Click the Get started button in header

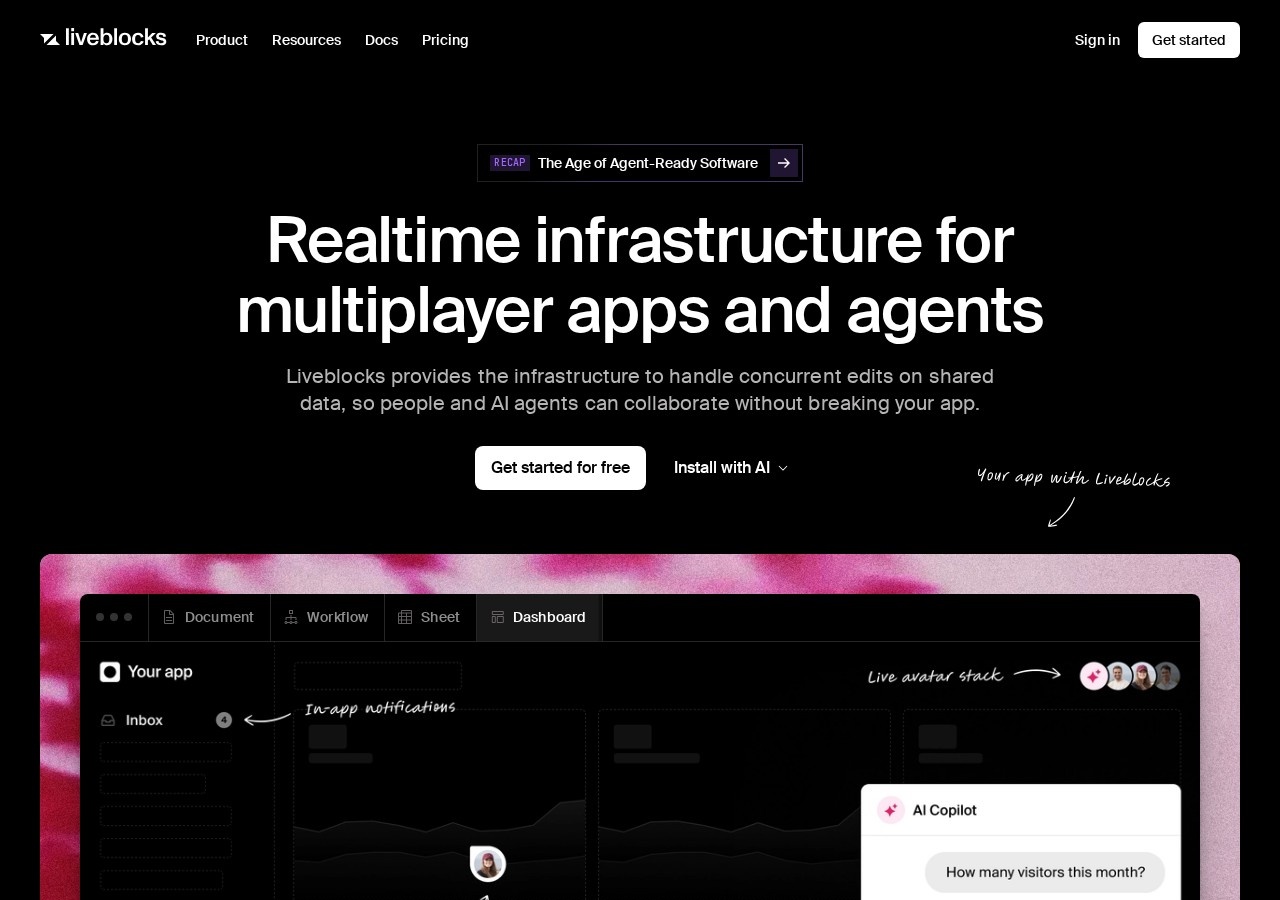[x=1188, y=40]
